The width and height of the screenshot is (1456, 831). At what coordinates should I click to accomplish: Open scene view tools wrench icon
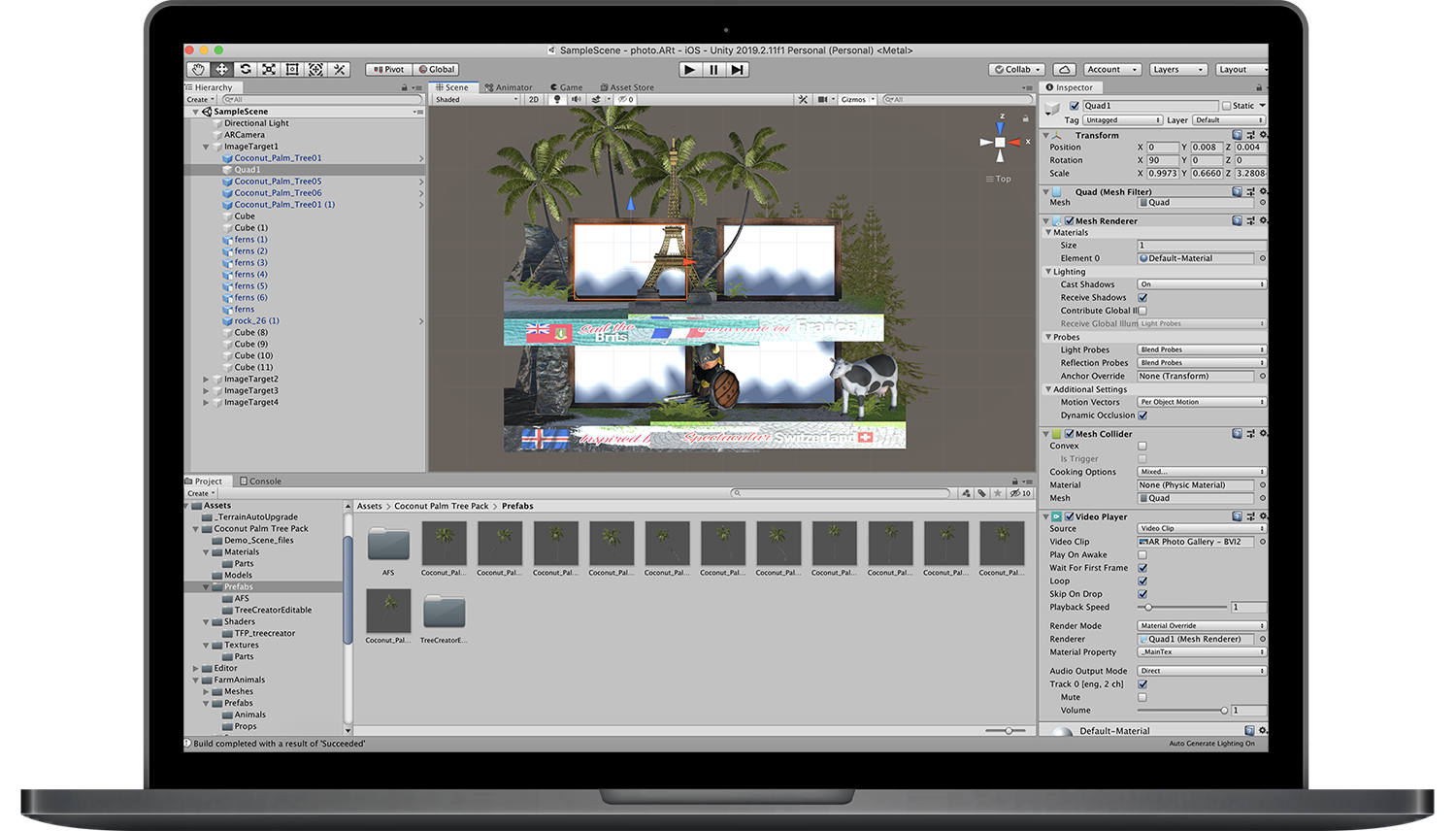pos(803,99)
